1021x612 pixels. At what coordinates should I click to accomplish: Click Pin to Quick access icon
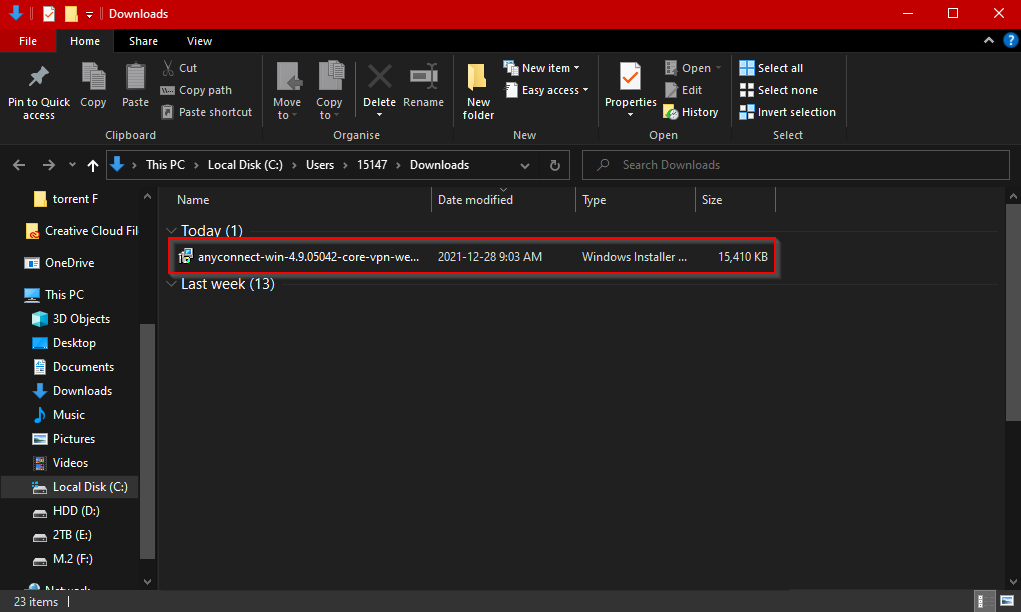tap(38, 77)
